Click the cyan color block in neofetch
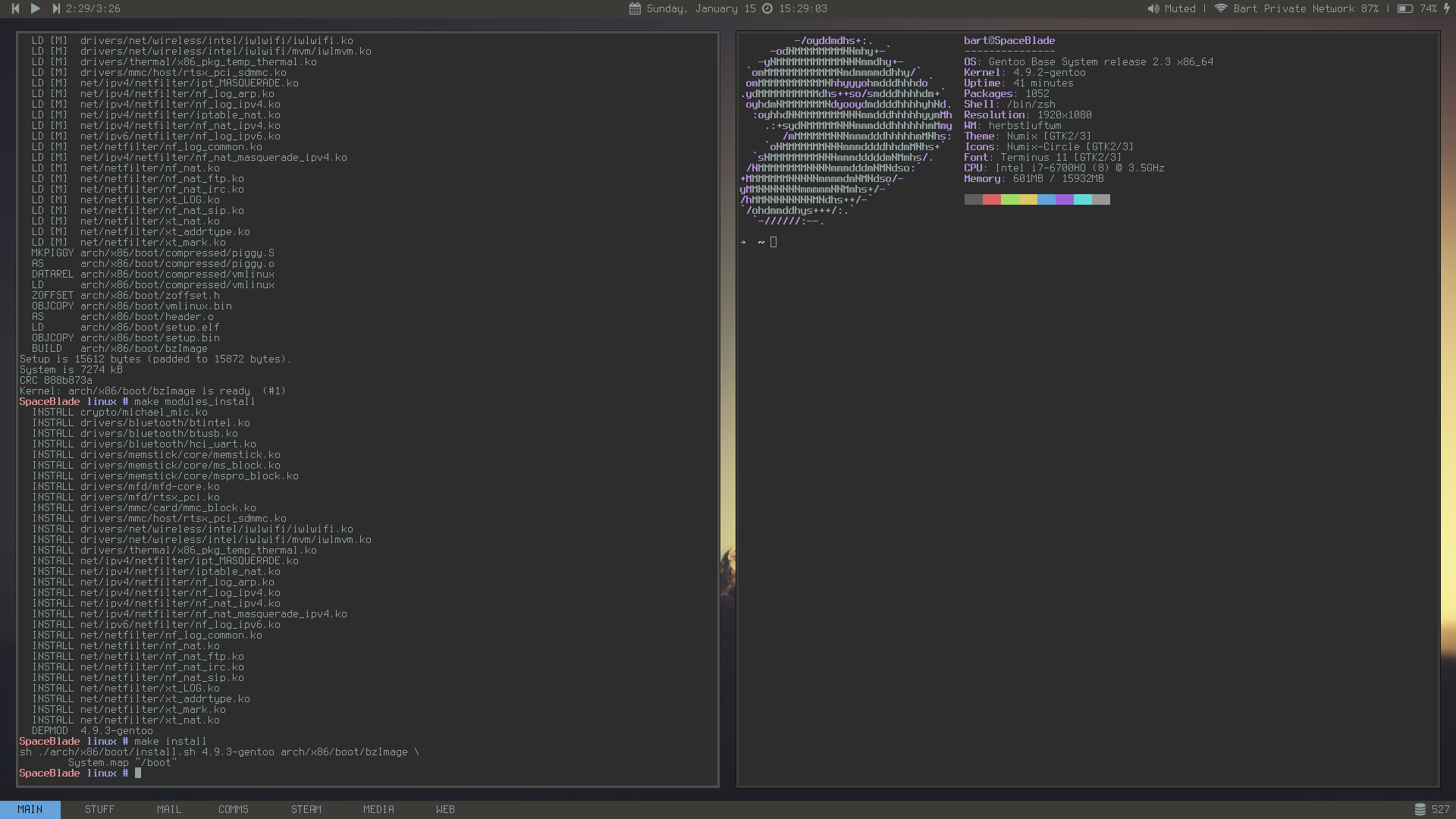This screenshot has width=1456, height=819. 1082,199
